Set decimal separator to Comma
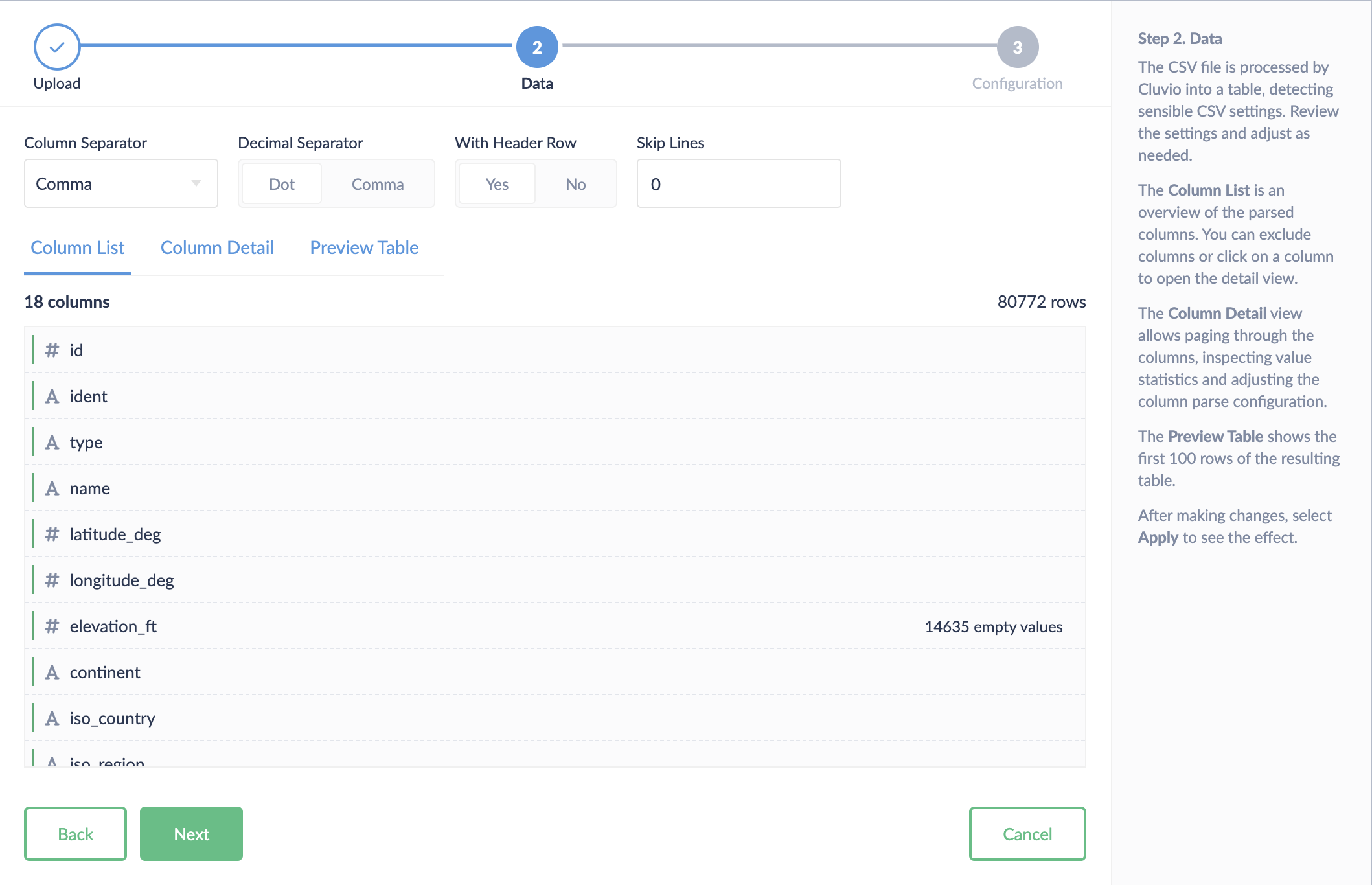This screenshot has width=1372, height=885. click(378, 184)
